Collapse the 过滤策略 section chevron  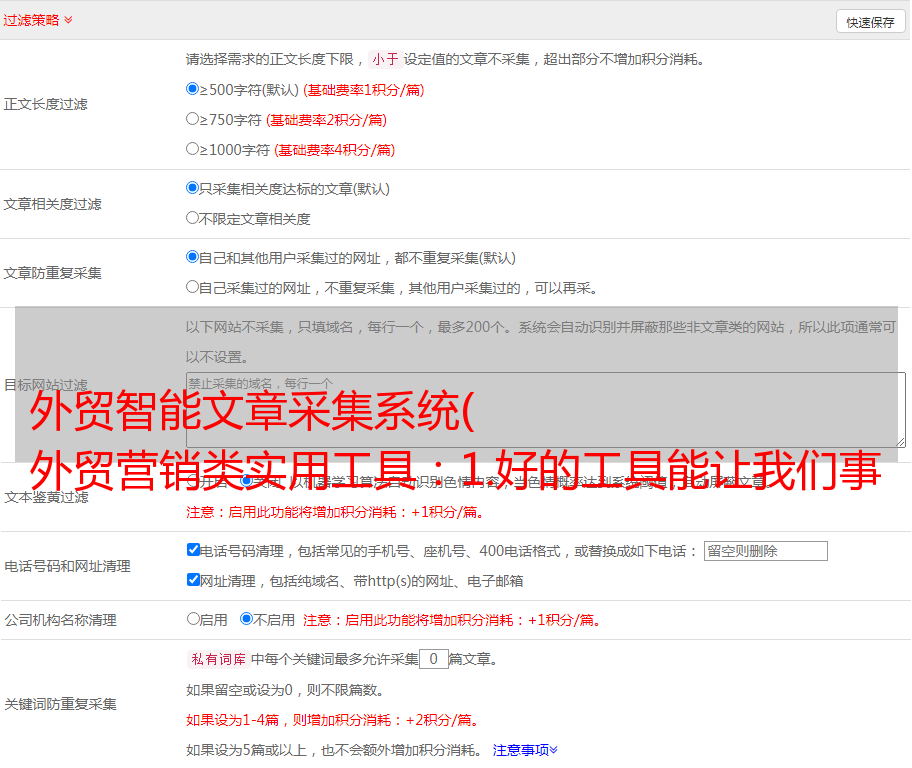pos(68,20)
